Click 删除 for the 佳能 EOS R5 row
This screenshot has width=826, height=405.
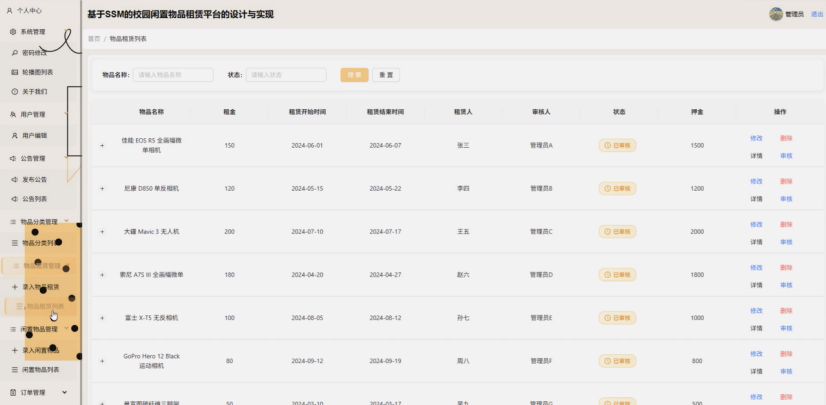tap(786, 138)
